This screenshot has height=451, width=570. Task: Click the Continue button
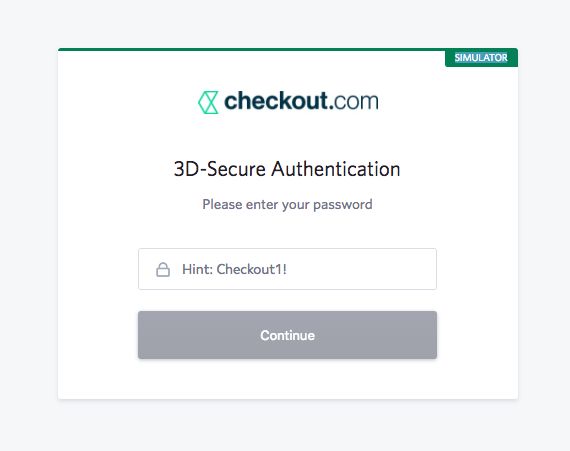click(x=287, y=335)
